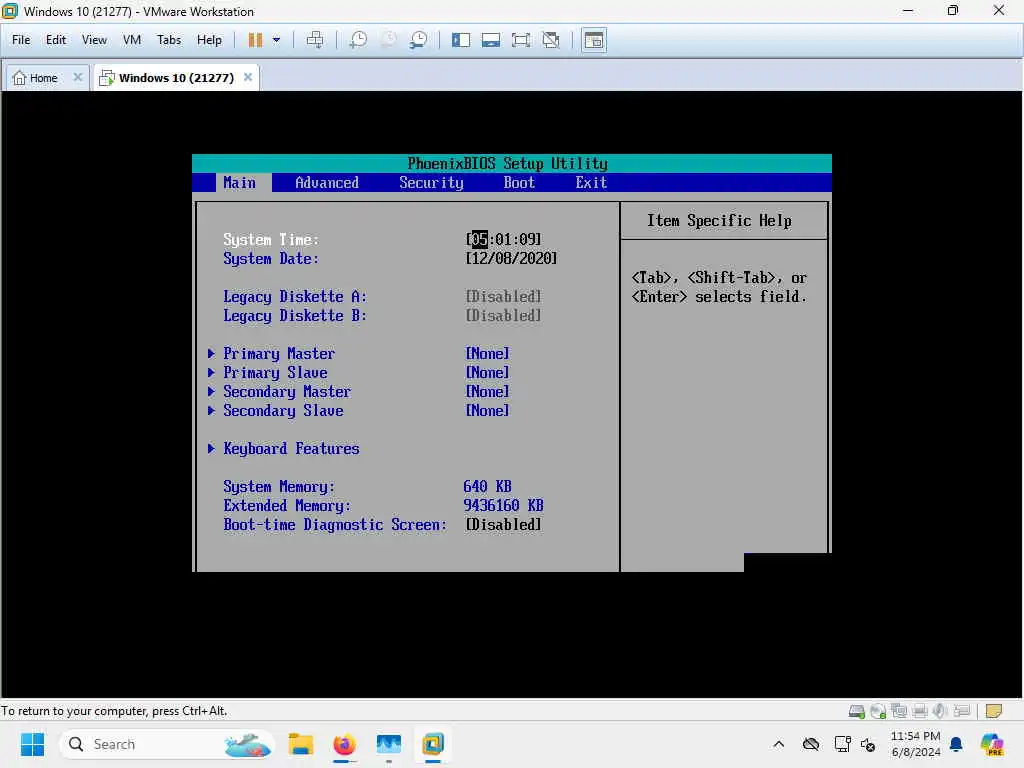The height and width of the screenshot is (768, 1024).
Task: Click the USB controller status icon
Action: (961, 711)
